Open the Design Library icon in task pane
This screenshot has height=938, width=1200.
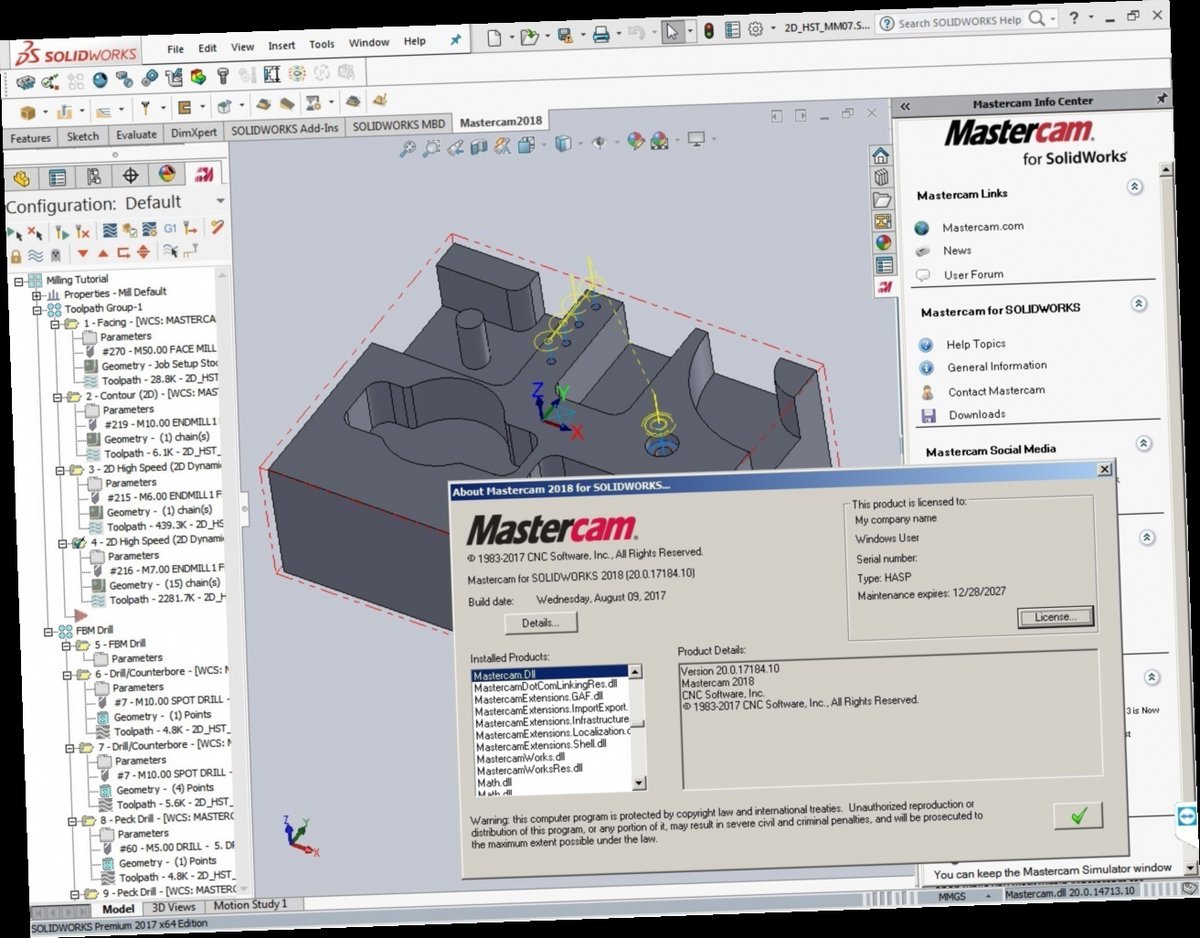[x=881, y=178]
